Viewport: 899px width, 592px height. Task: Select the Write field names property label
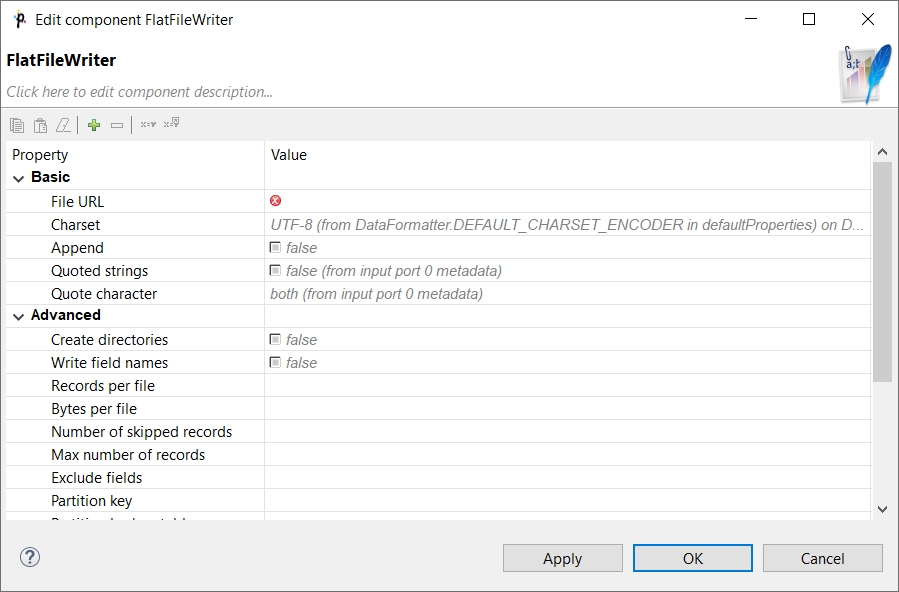[110, 362]
